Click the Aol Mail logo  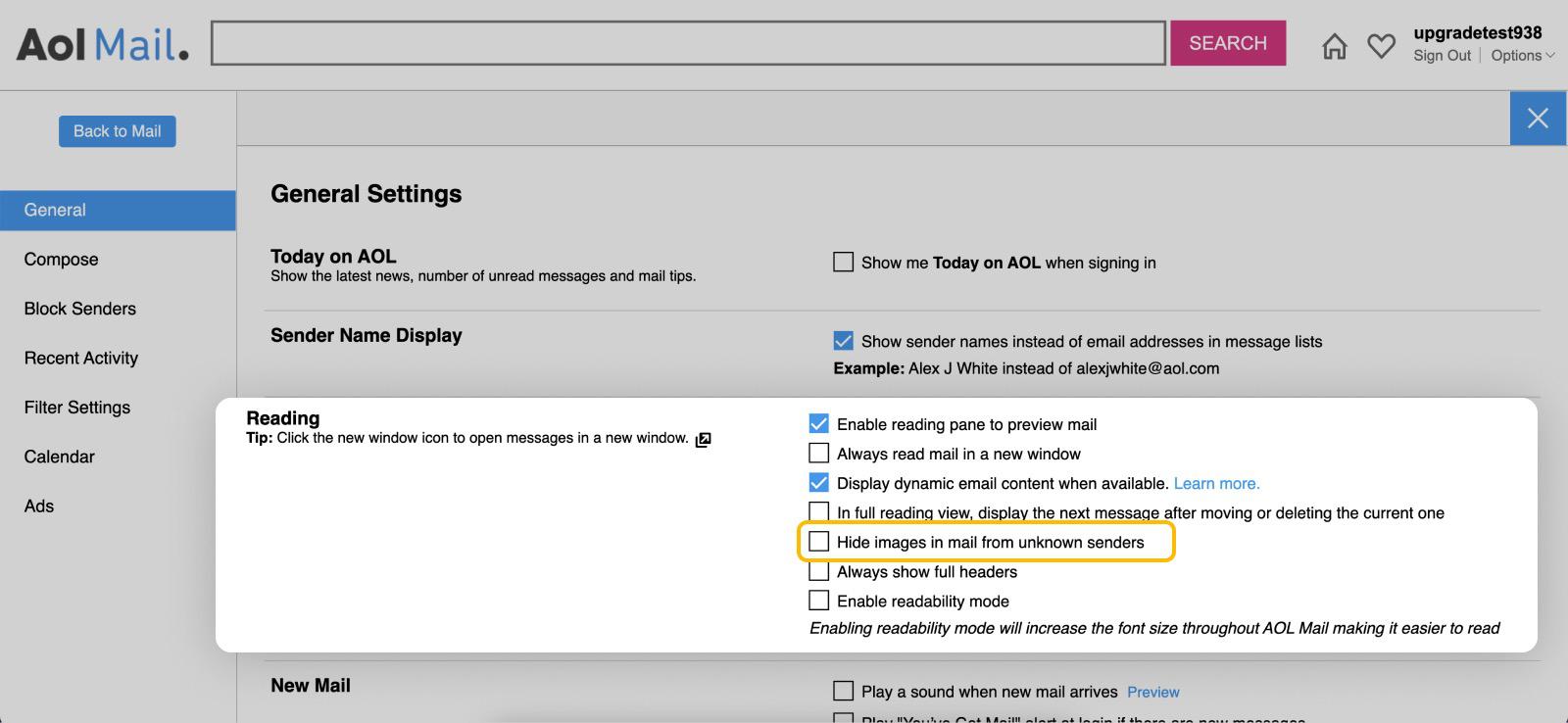pyautogui.click(x=102, y=44)
